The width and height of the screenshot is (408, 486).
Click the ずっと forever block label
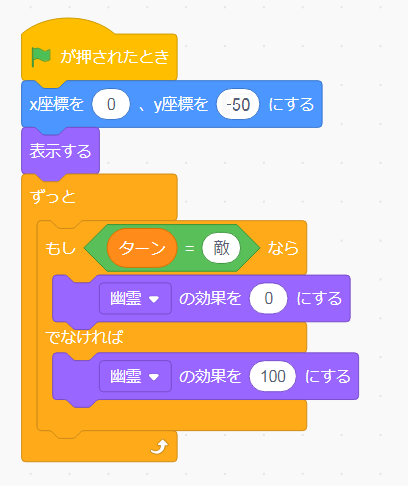coord(53,197)
